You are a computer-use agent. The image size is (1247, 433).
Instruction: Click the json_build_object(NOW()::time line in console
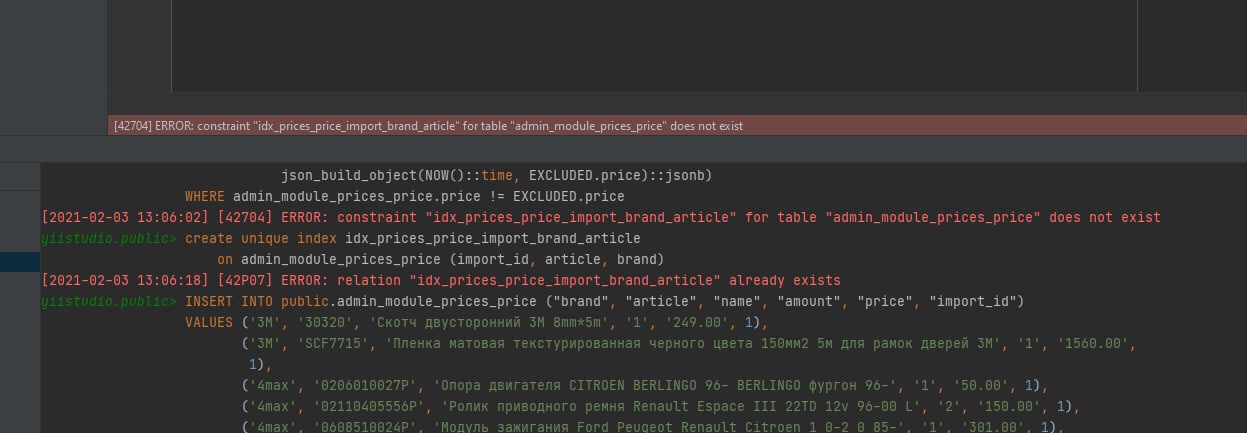[496, 175]
